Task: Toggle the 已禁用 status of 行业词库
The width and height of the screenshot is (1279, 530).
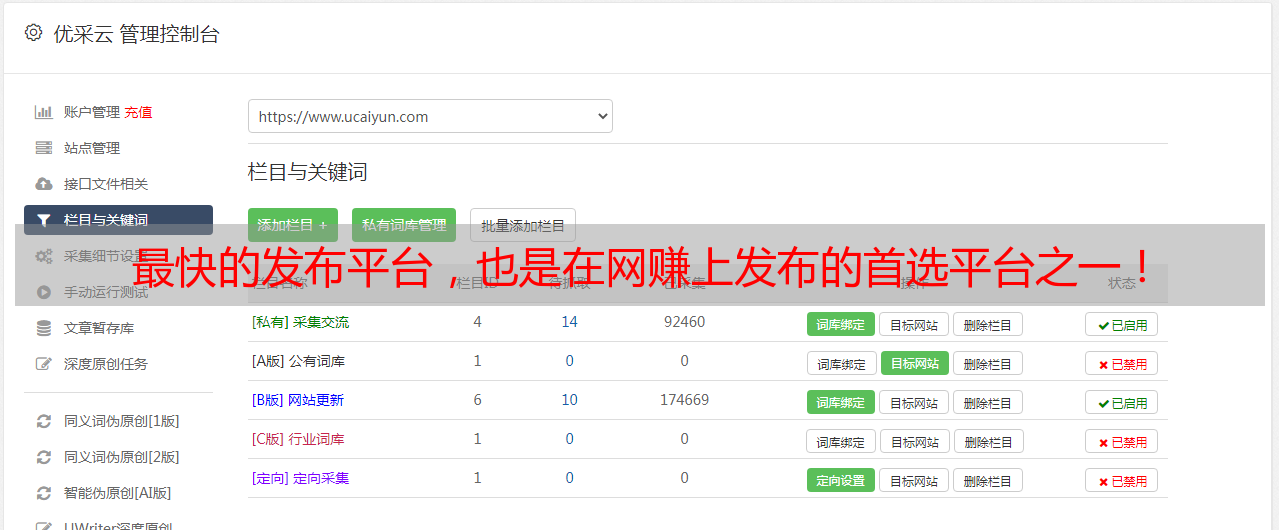Action: pyautogui.click(x=1122, y=441)
